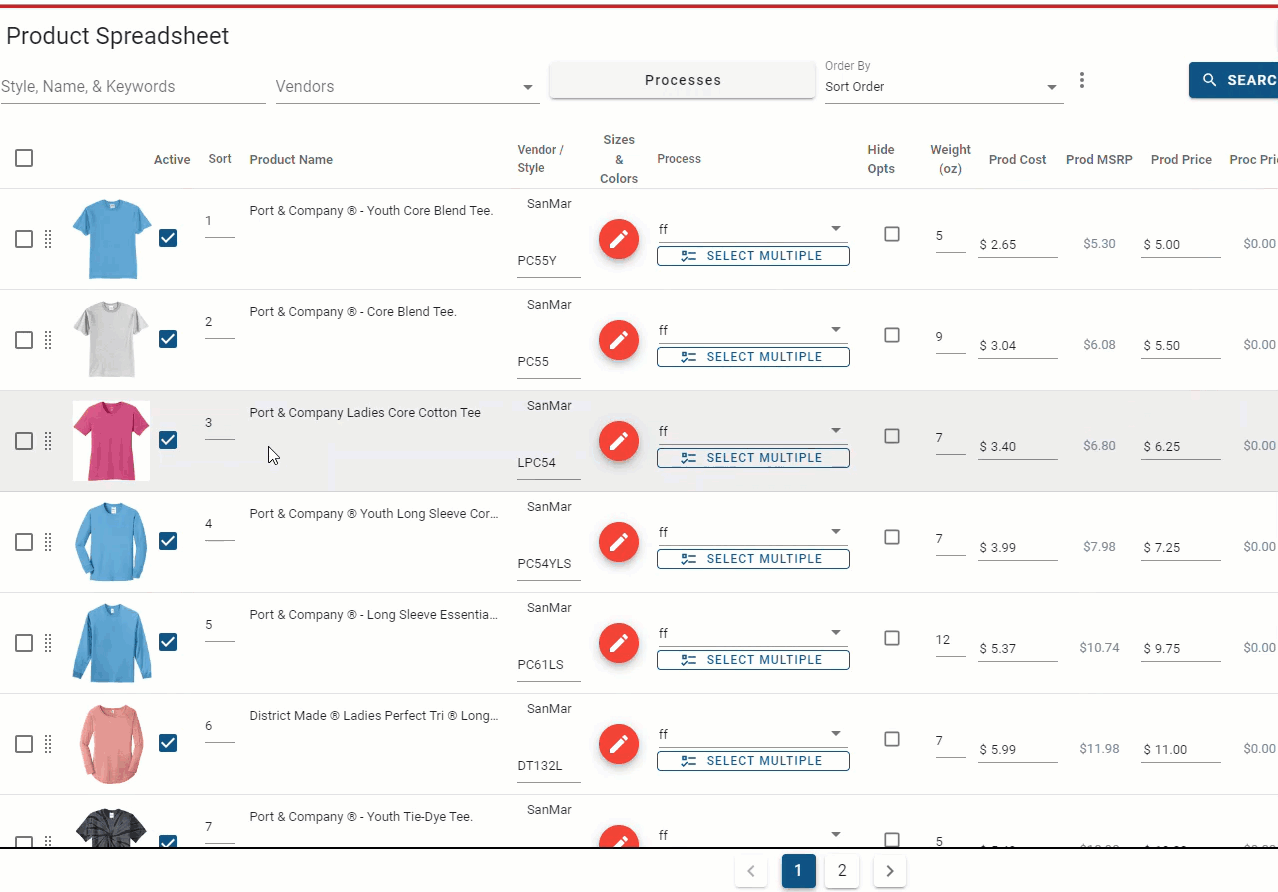
Task: Go to page 2
Action: coord(842,871)
